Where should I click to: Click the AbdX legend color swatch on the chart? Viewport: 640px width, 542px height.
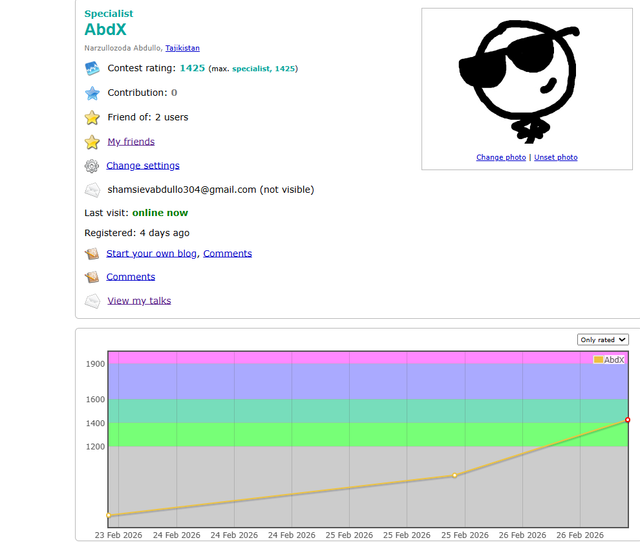pos(598,360)
